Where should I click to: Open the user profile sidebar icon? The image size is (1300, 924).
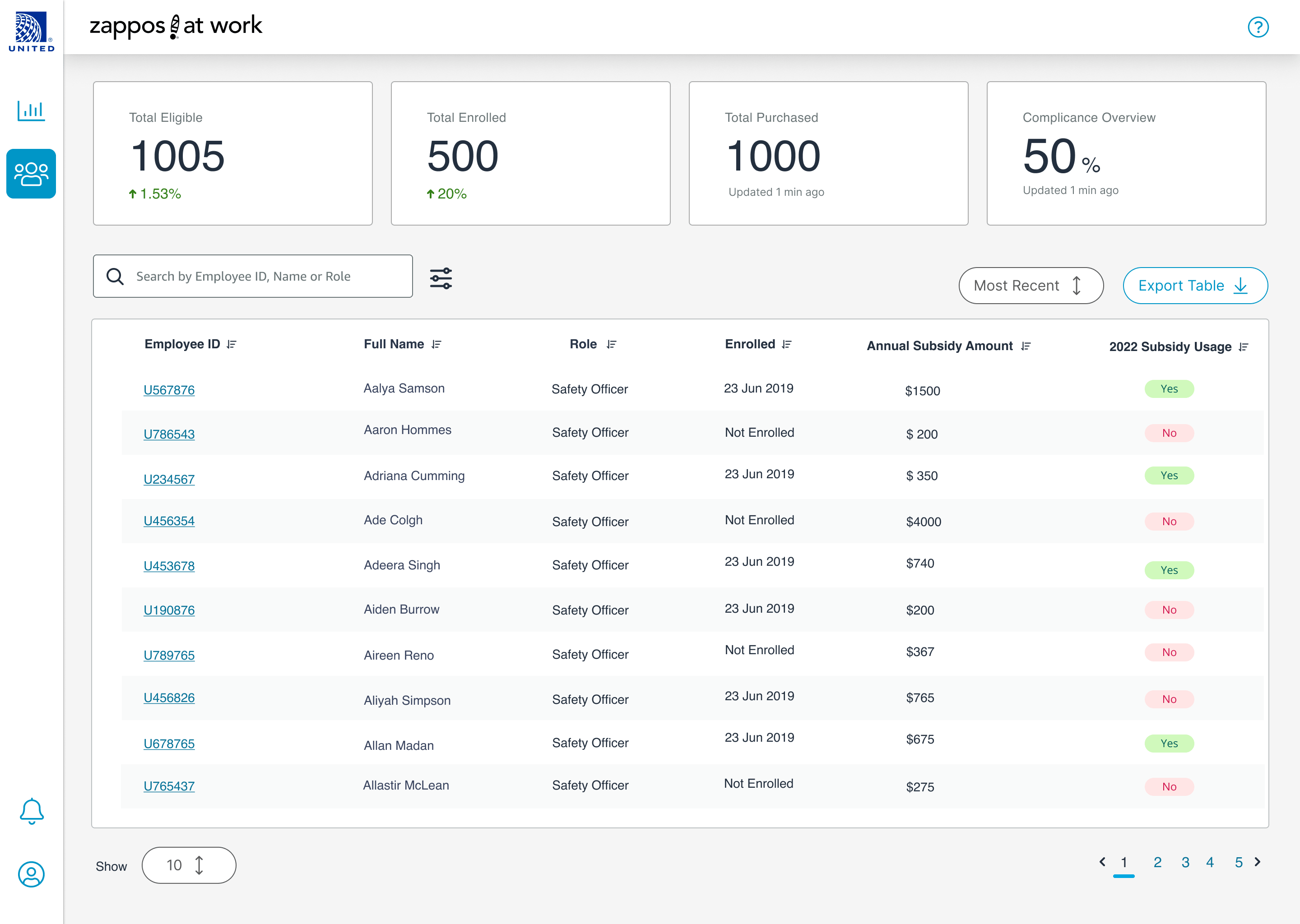click(x=31, y=874)
